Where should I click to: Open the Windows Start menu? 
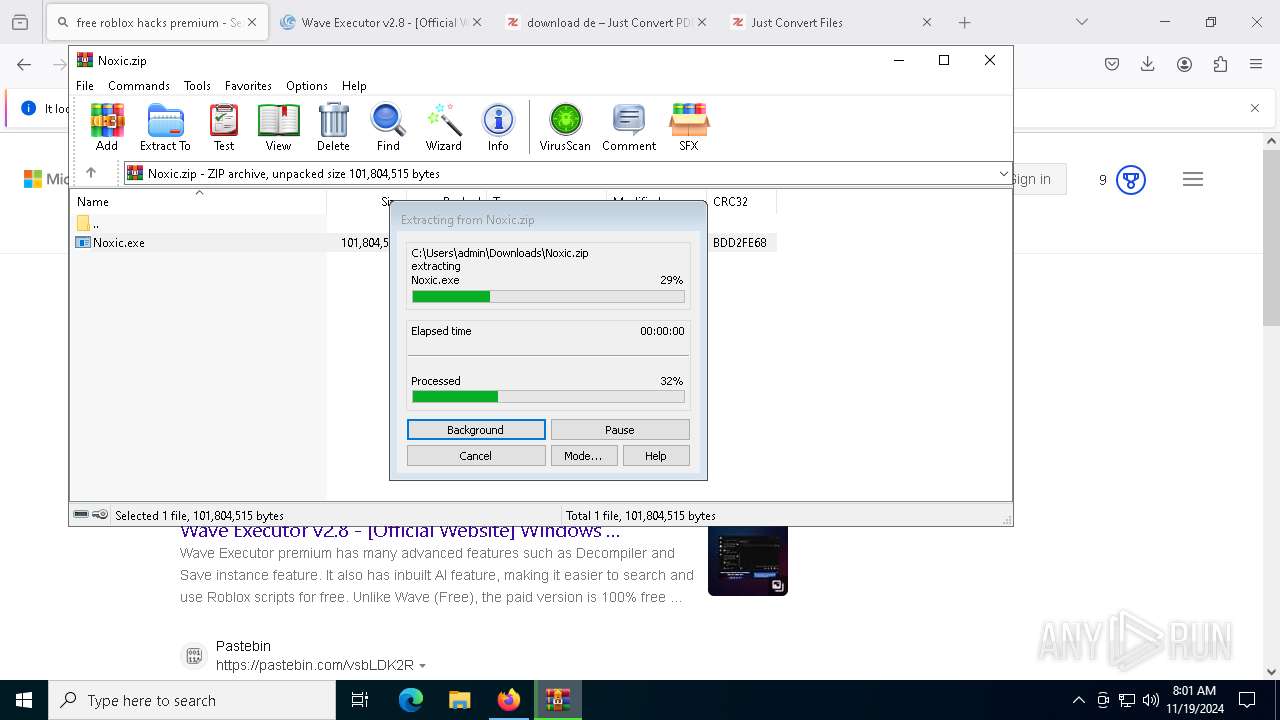[24, 700]
